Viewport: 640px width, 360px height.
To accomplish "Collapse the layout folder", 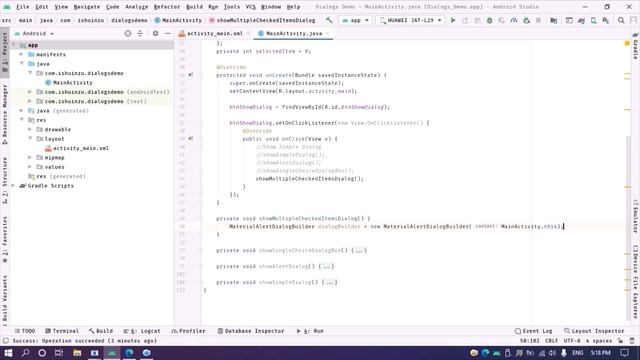I will (x=30, y=139).
